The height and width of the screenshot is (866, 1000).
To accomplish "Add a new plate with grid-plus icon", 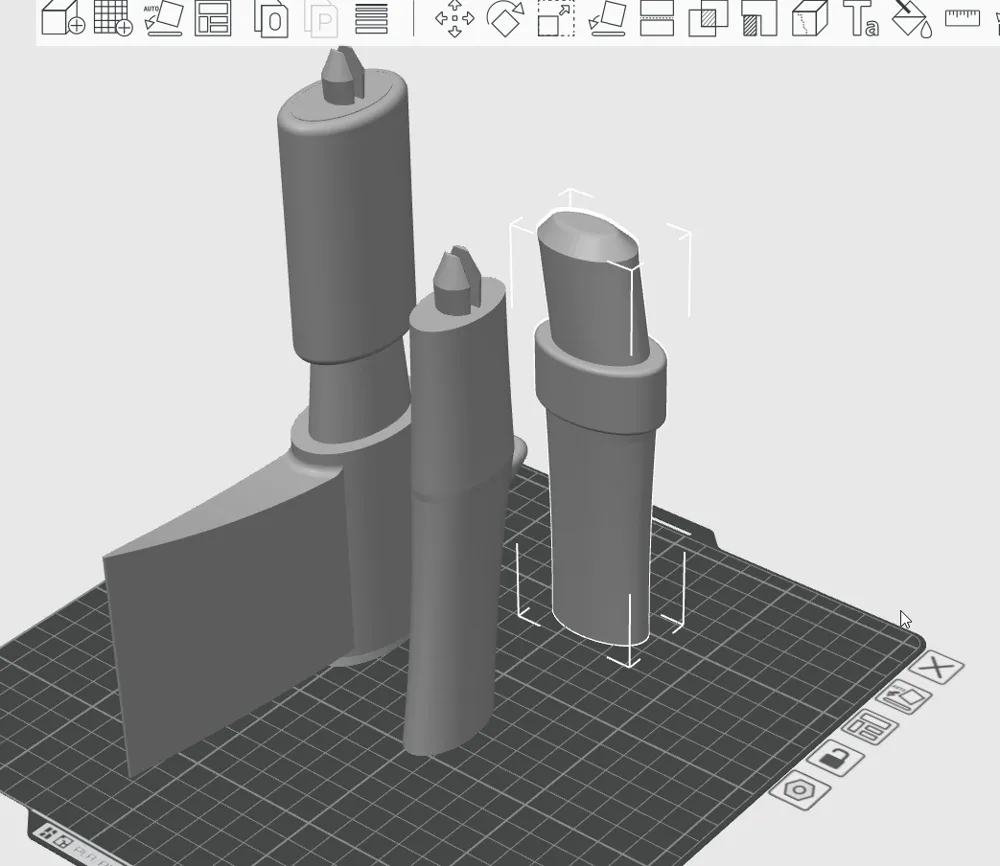I will pos(112,18).
